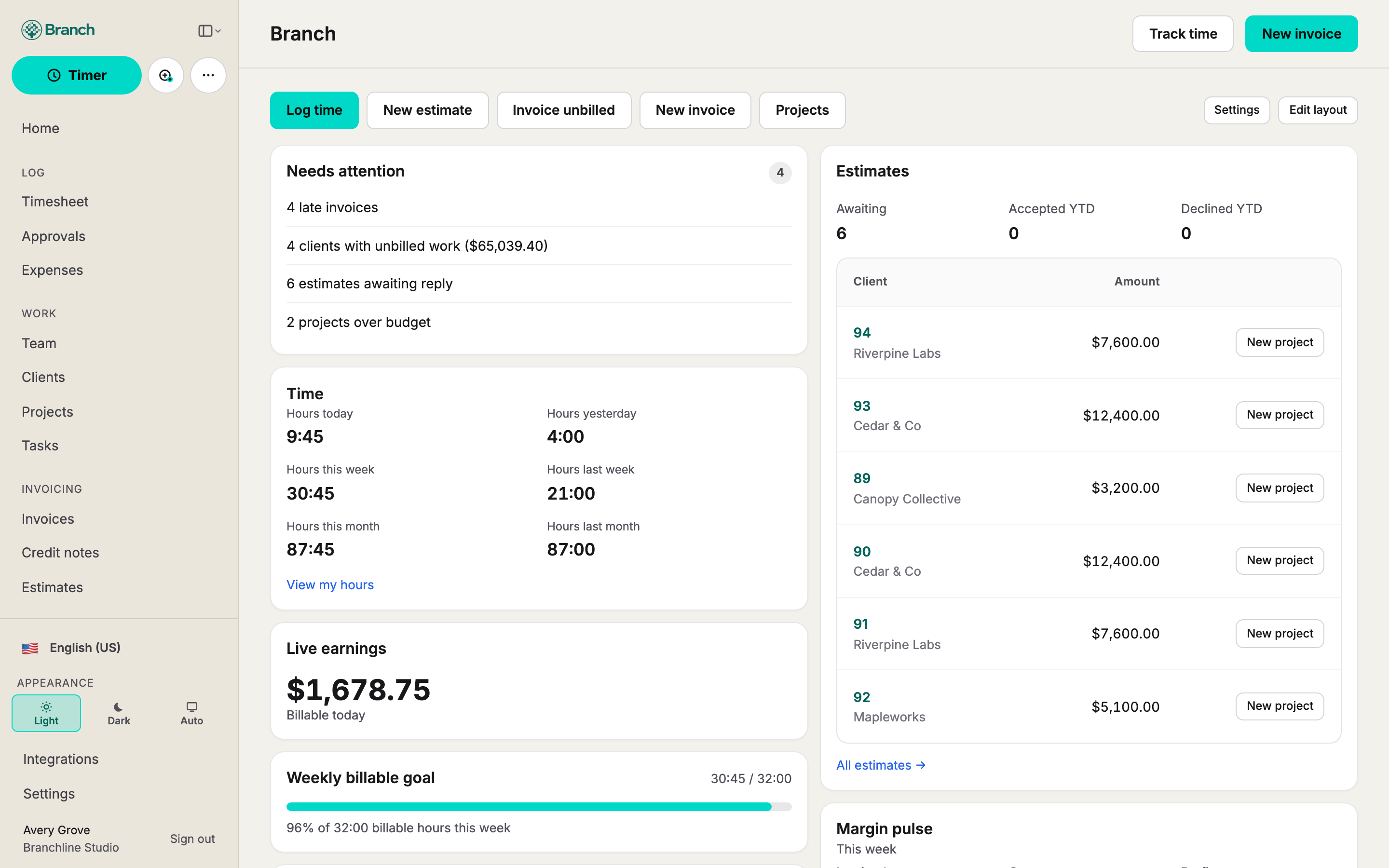The width and height of the screenshot is (1389, 868).
Task: Click the teal New invoice header button
Action: (x=1301, y=34)
